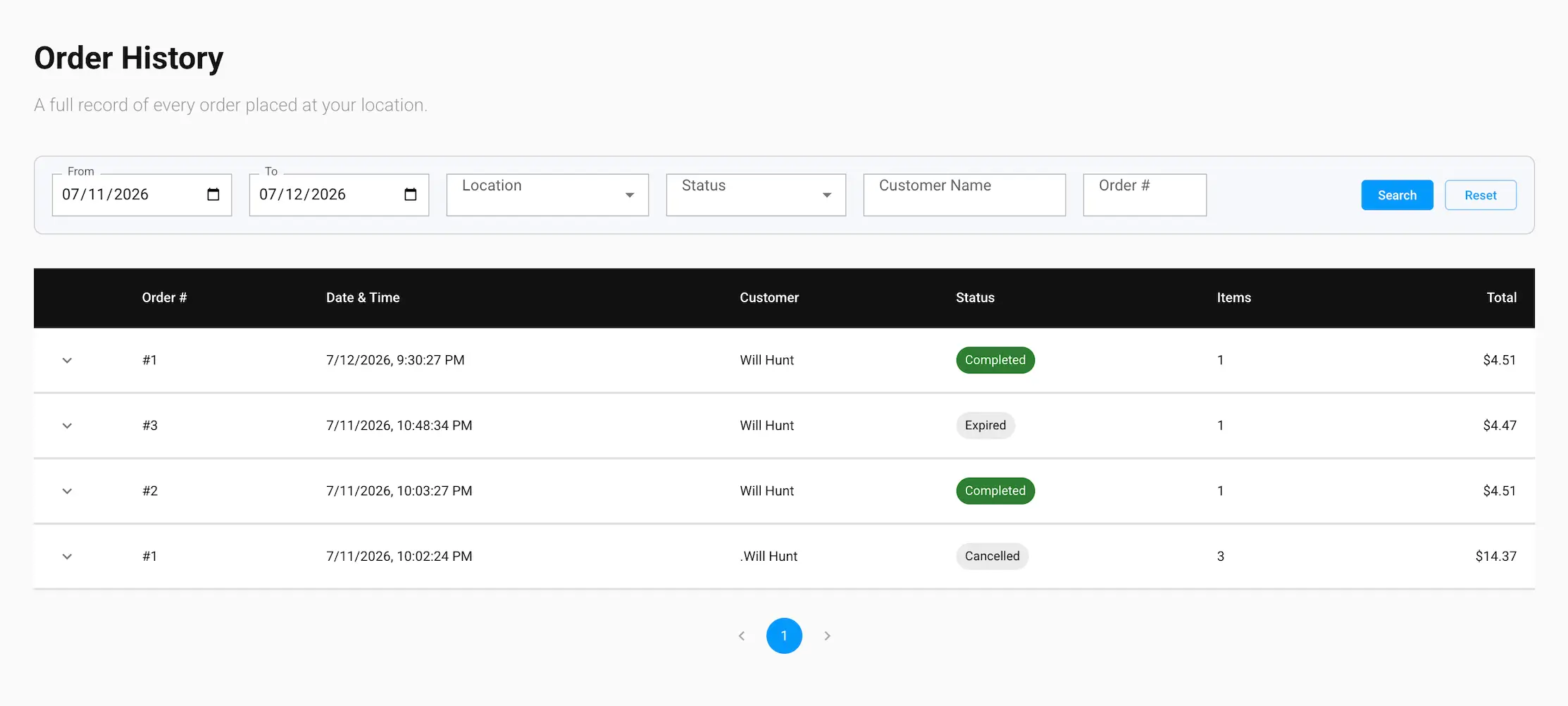This screenshot has width=1568, height=706.
Task: Open the Status filter dropdown
Action: (756, 194)
